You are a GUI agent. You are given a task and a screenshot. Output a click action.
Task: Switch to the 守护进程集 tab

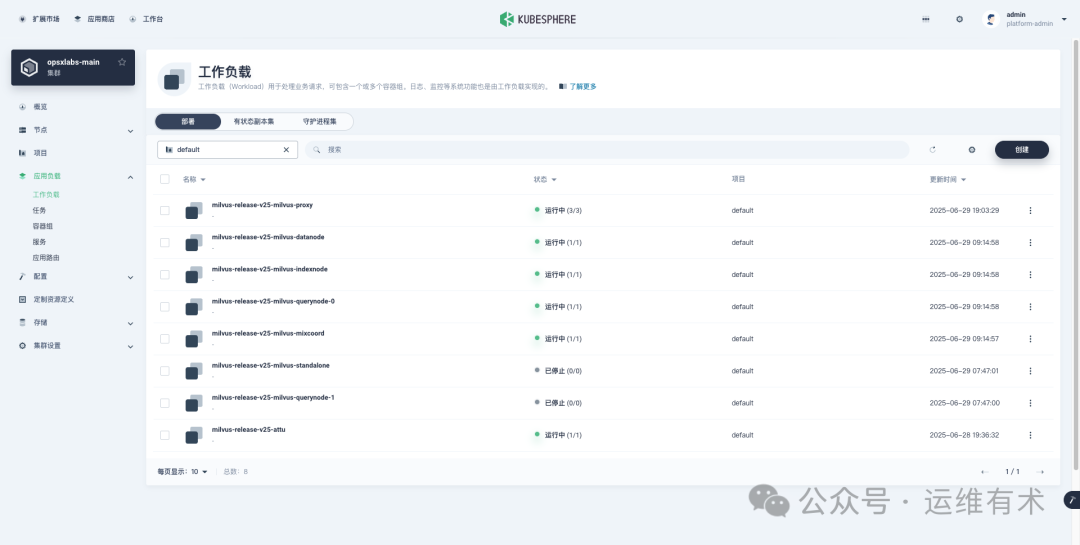click(320, 121)
